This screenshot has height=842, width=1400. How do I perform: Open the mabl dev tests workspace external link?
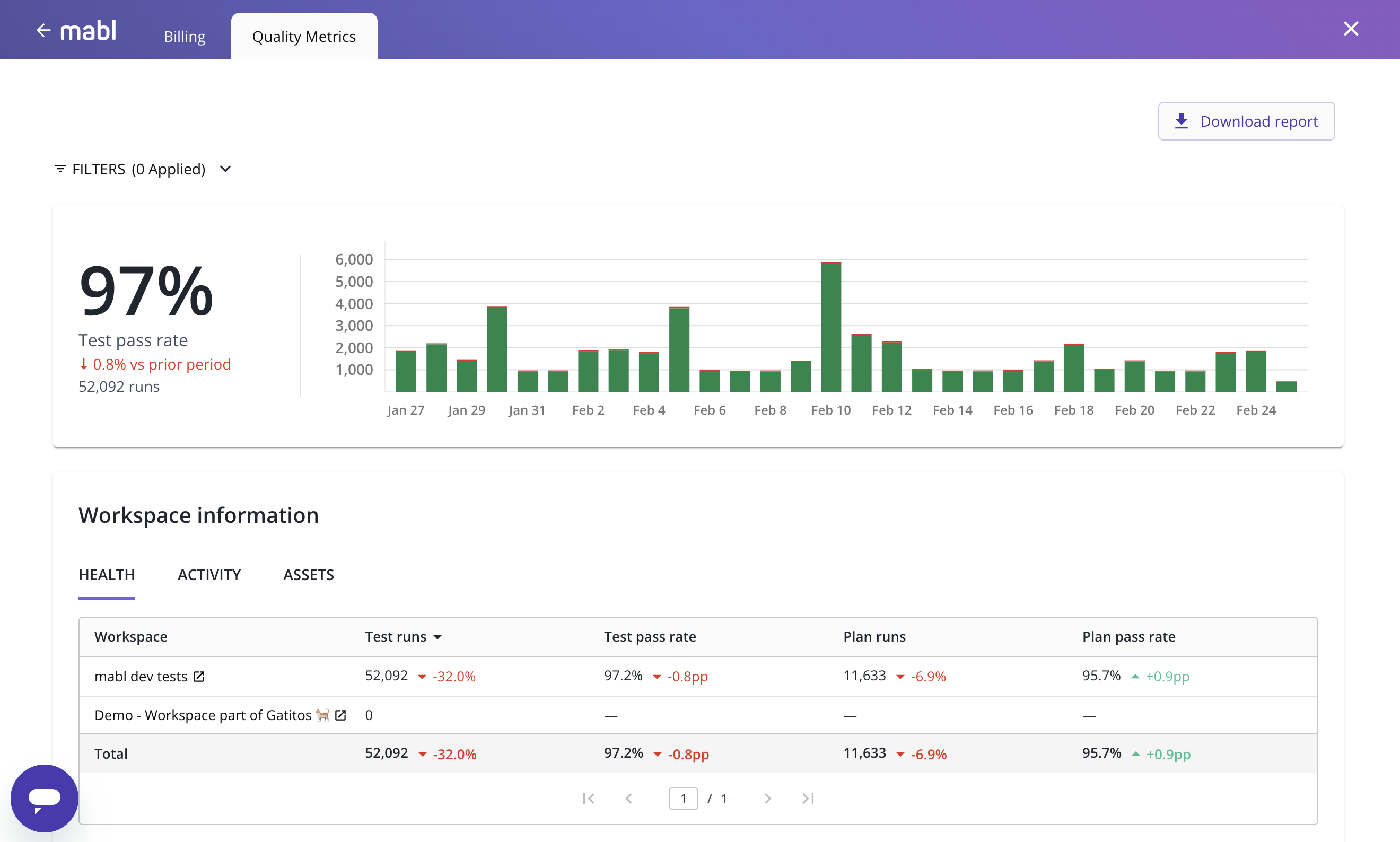pyautogui.click(x=199, y=676)
